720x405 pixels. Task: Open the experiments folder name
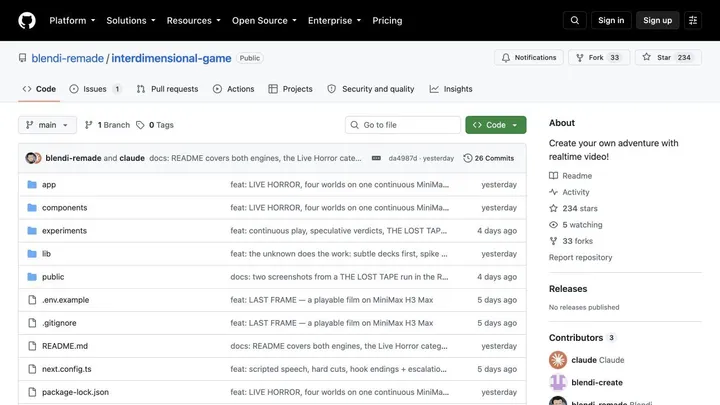coord(64,231)
